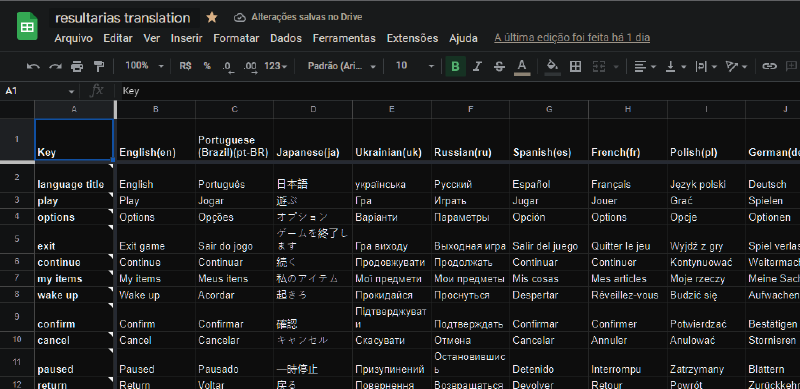Open the Ajuda menu

point(463,38)
